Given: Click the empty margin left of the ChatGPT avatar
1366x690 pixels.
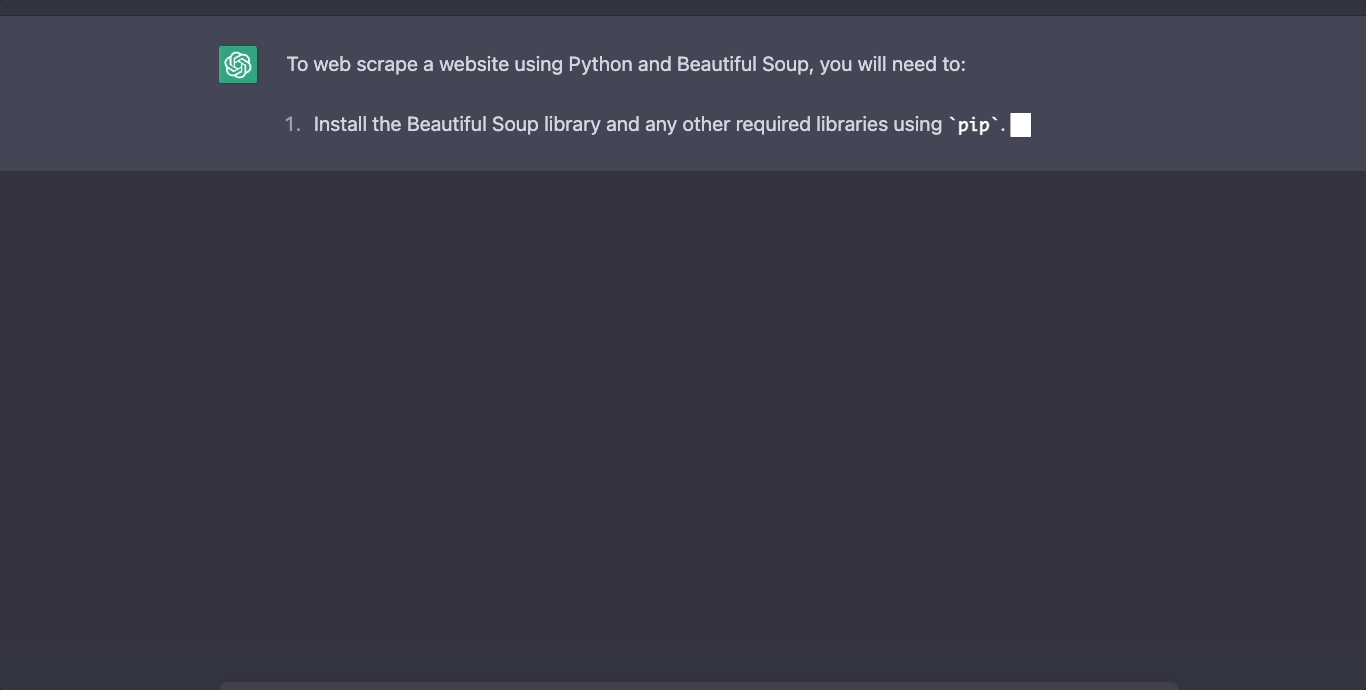Looking at the screenshot, I should tap(110, 65).
